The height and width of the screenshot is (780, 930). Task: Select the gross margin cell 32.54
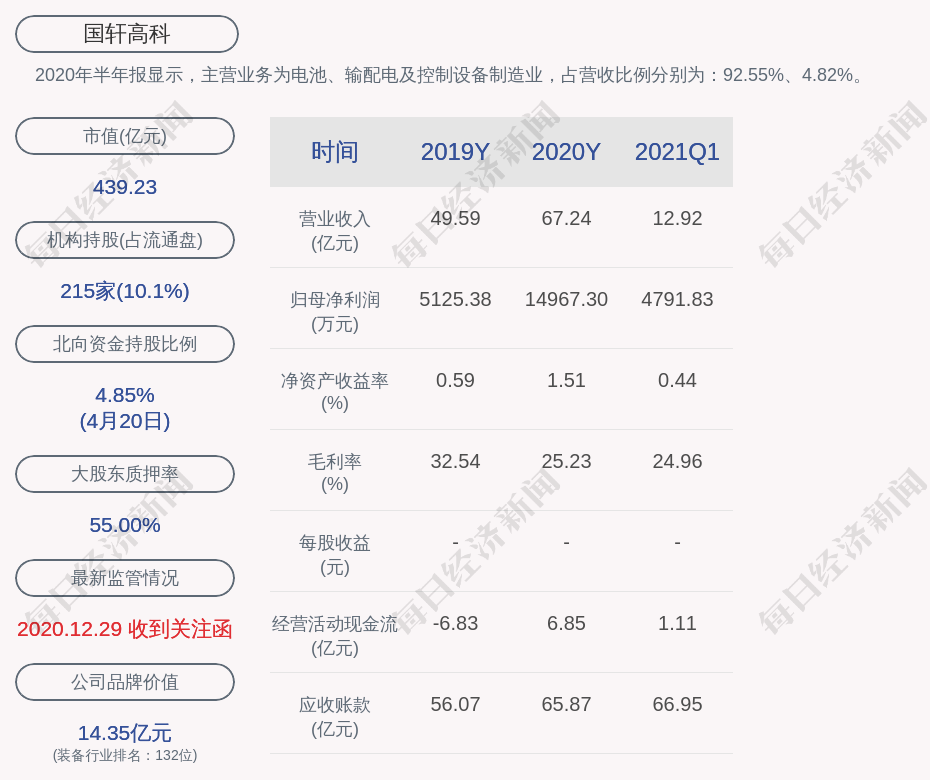pyautogui.click(x=455, y=461)
